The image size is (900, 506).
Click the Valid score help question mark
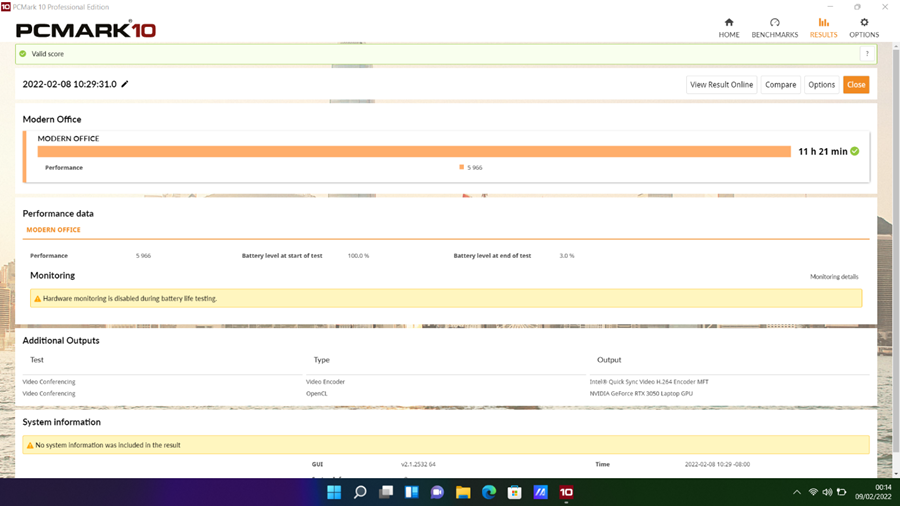point(866,54)
